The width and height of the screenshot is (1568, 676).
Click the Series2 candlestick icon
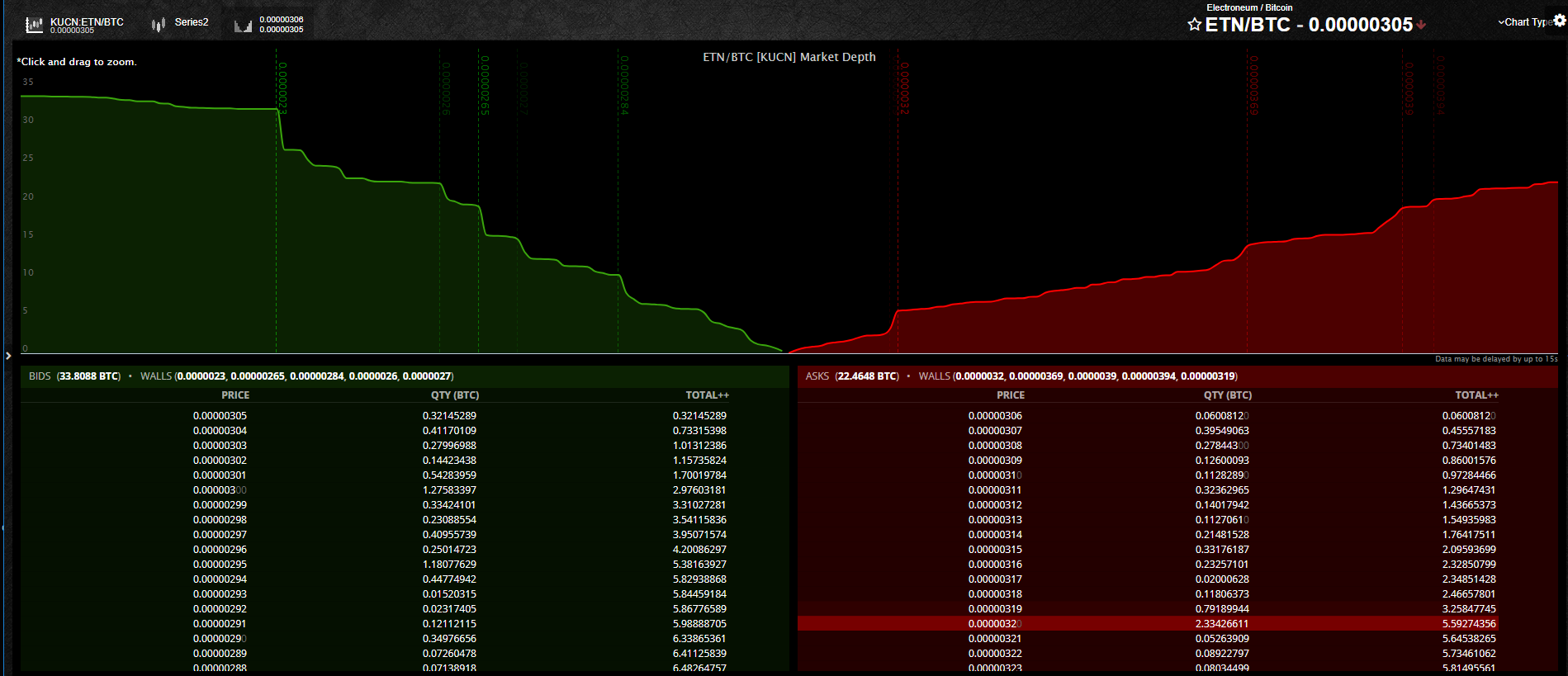[x=159, y=25]
